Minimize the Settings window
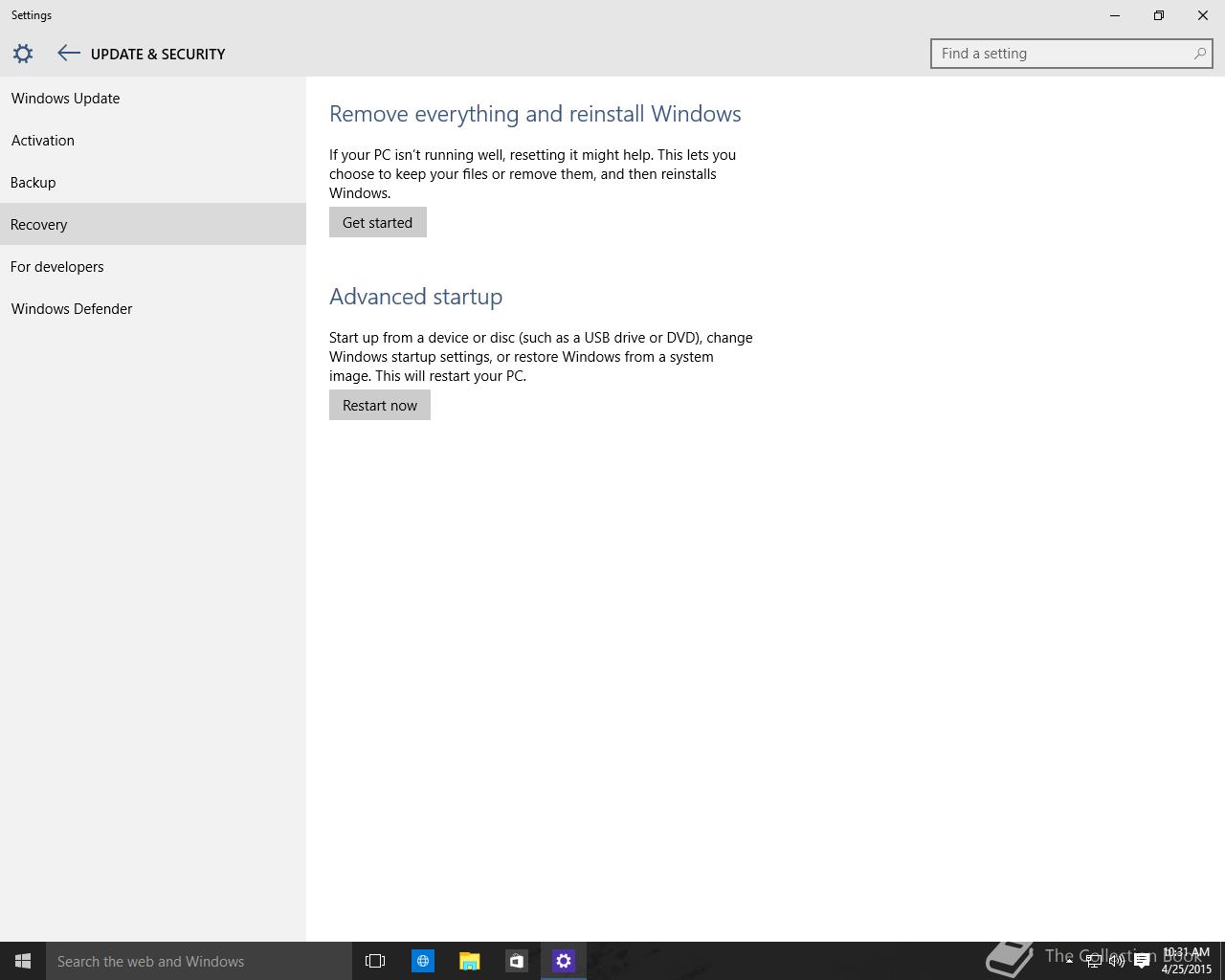This screenshot has height=980, width=1225. click(x=1115, y=15)
